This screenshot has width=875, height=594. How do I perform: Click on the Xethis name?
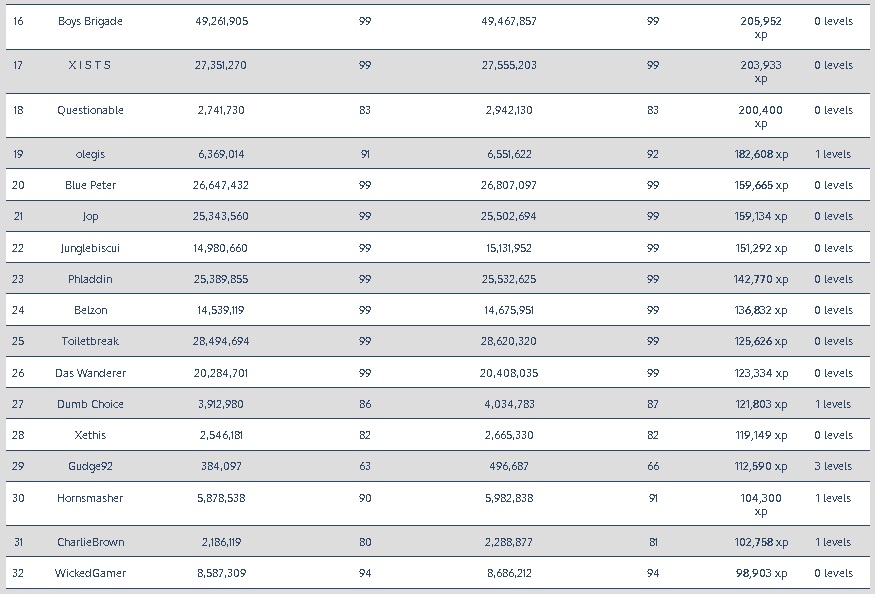point(90,435)
